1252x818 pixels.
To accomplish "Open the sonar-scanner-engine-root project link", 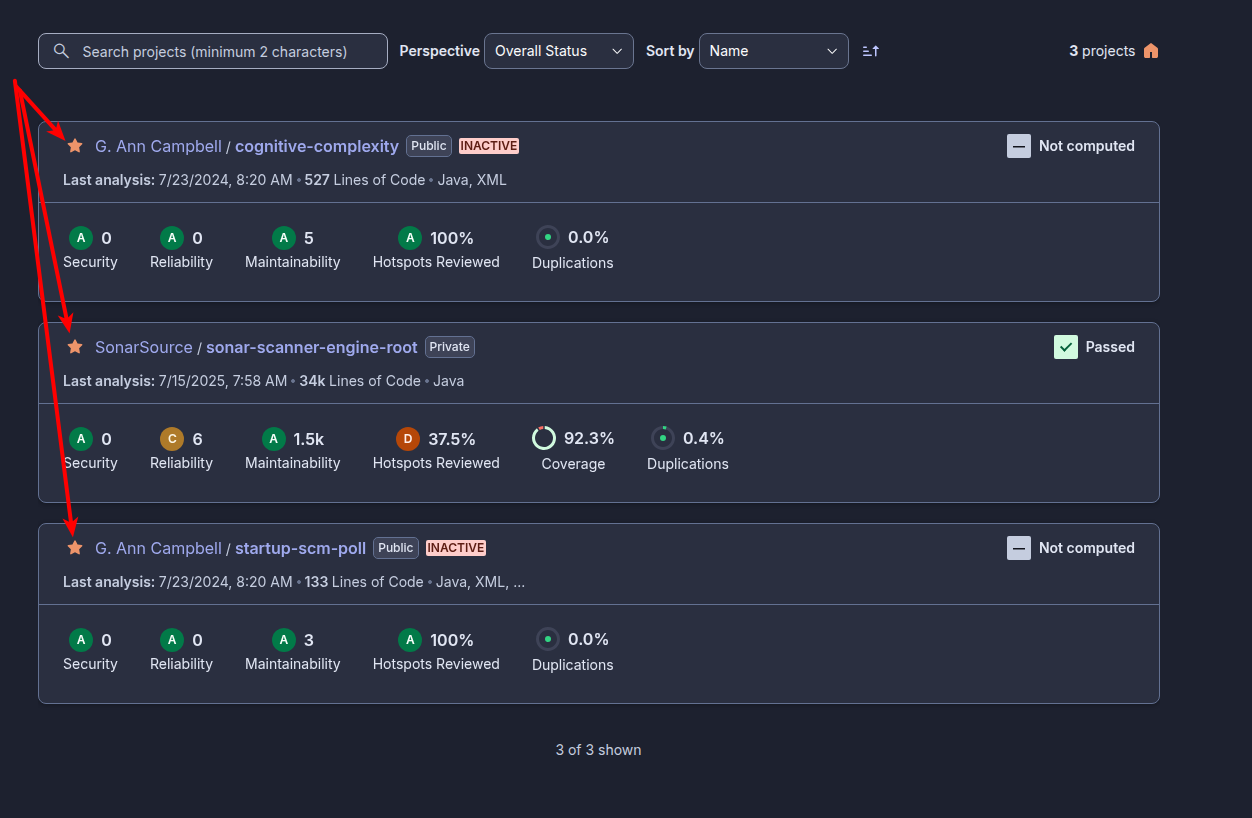I will [312, 347].
